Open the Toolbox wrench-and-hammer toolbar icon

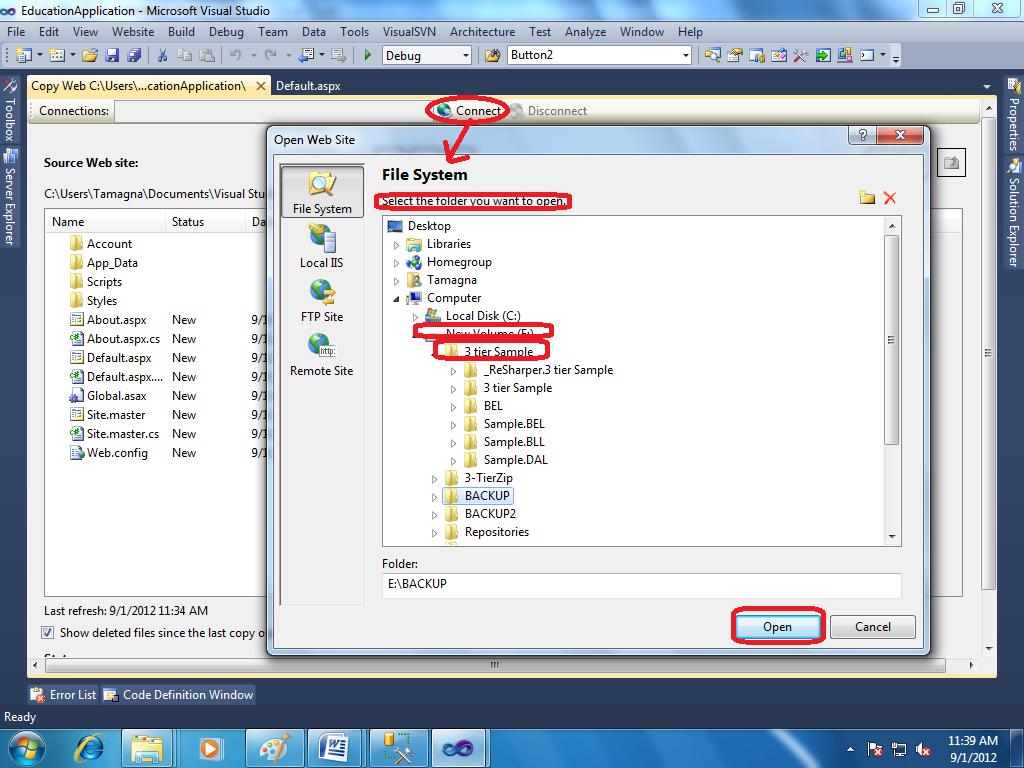pos(801,56)
